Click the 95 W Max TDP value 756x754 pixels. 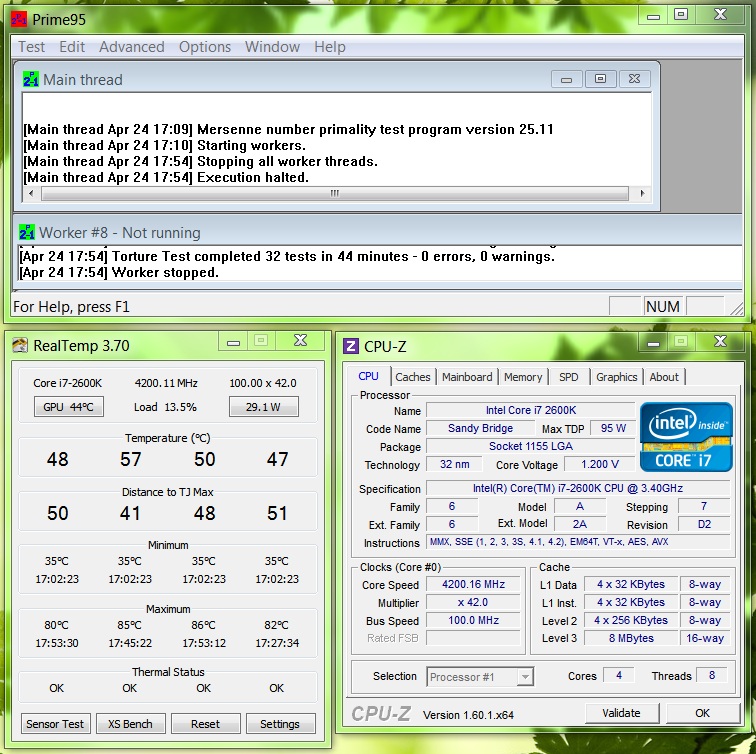[x=613, y=428]
